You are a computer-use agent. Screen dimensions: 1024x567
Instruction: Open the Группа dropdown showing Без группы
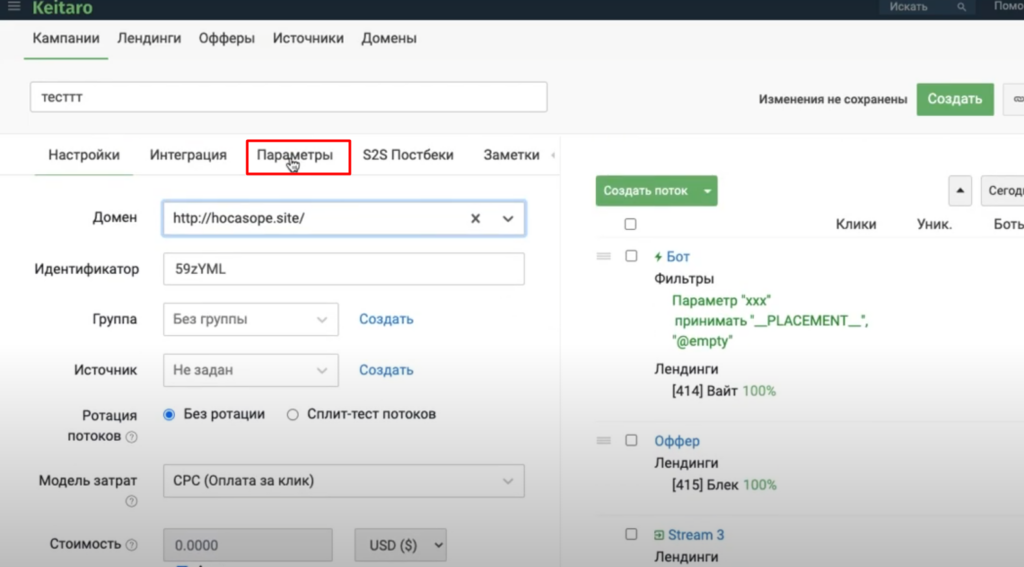[x=250, y=320]
